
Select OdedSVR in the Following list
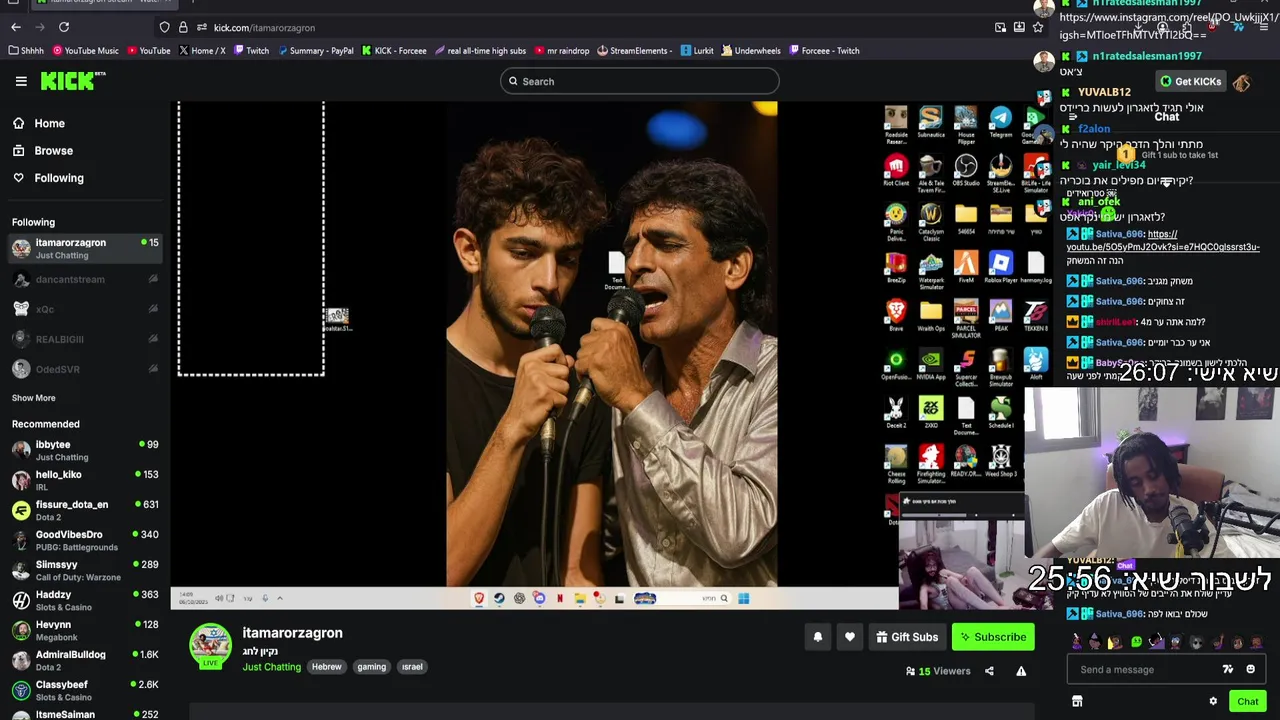coord(85,369)
